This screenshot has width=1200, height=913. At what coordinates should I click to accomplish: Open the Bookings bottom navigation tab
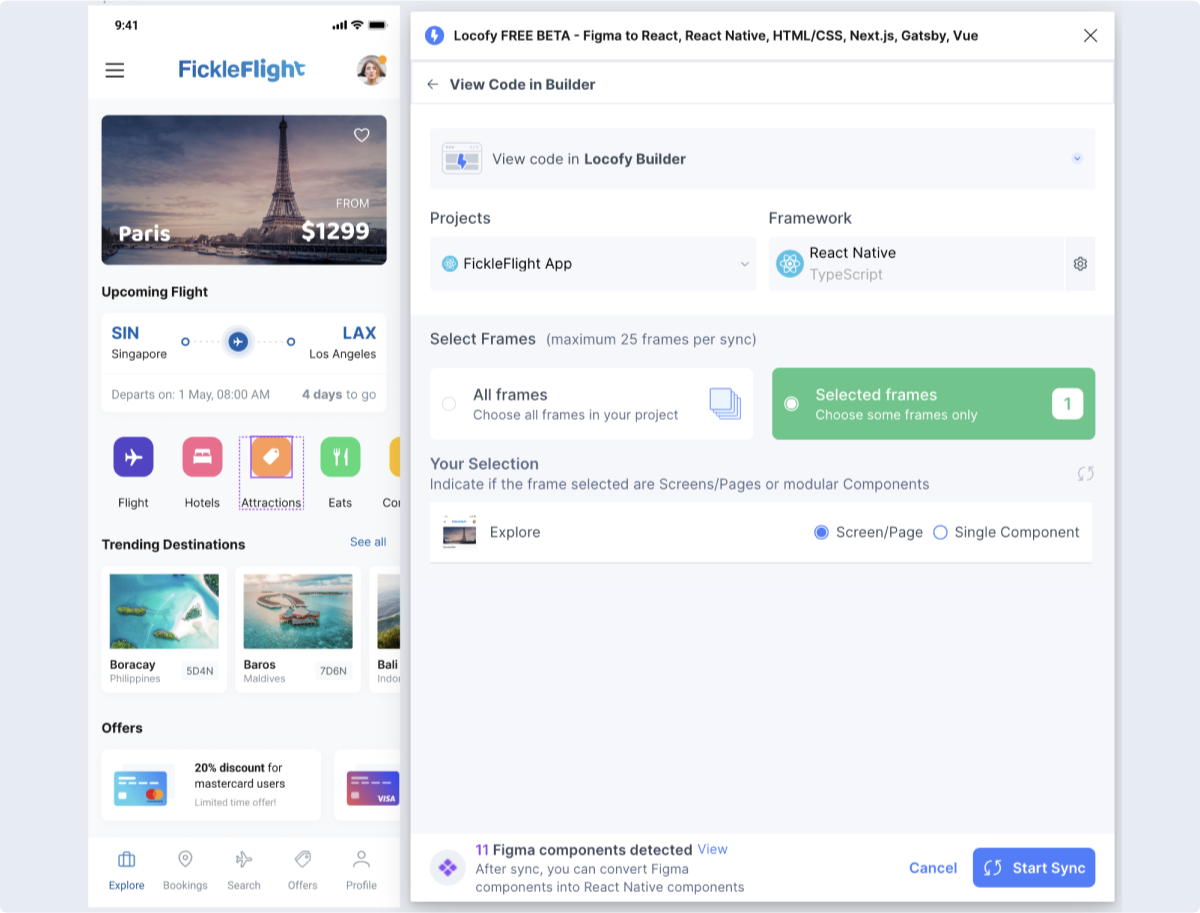185,870
